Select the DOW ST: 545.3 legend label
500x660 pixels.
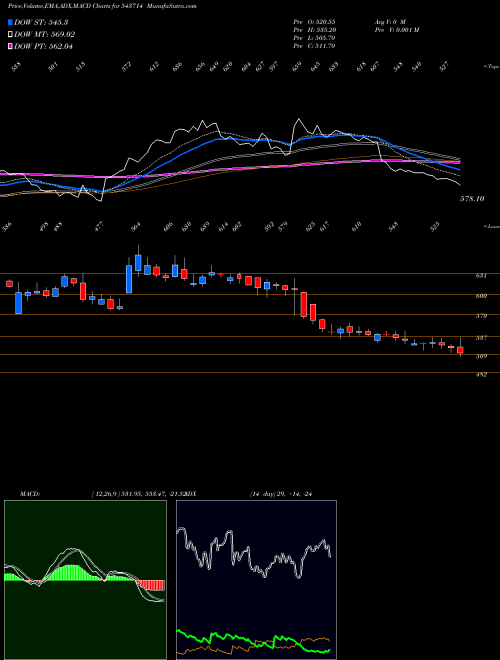[x=41, y=22]
